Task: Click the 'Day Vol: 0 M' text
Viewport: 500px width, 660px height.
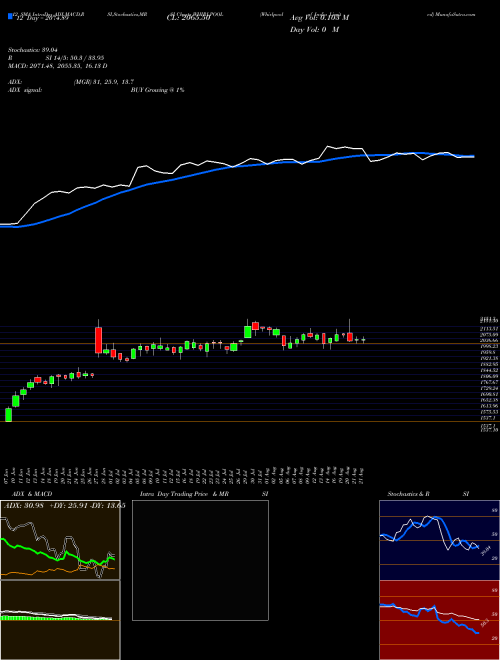Action: 314,29
